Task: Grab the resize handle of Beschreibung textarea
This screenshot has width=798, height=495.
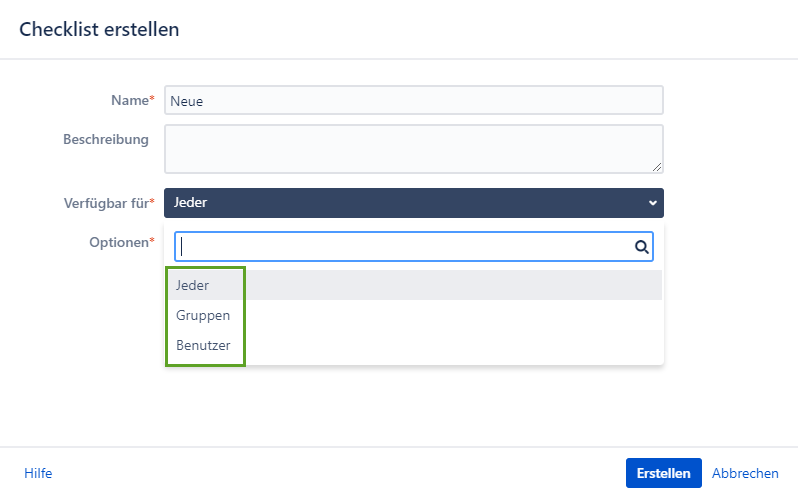Action: click(x=657, y=168)
